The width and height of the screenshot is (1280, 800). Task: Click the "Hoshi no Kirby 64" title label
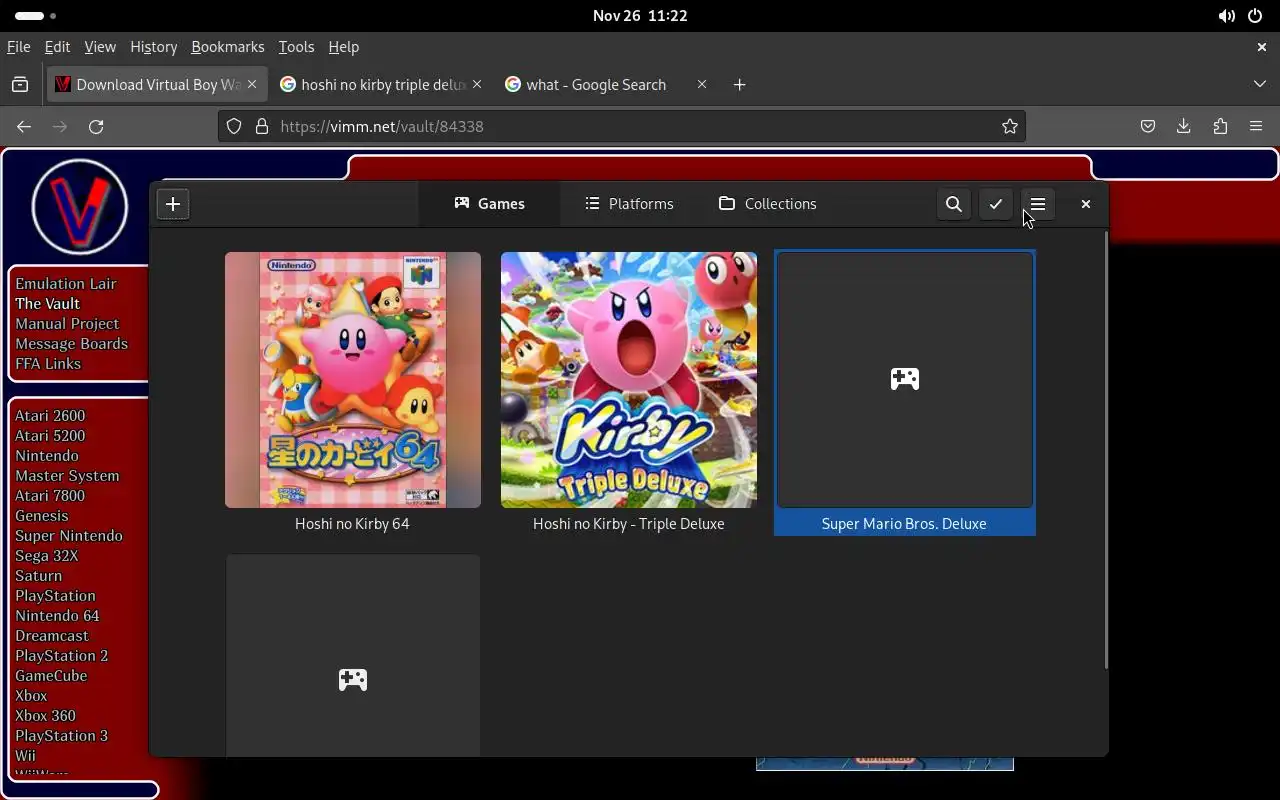(352, 524)
